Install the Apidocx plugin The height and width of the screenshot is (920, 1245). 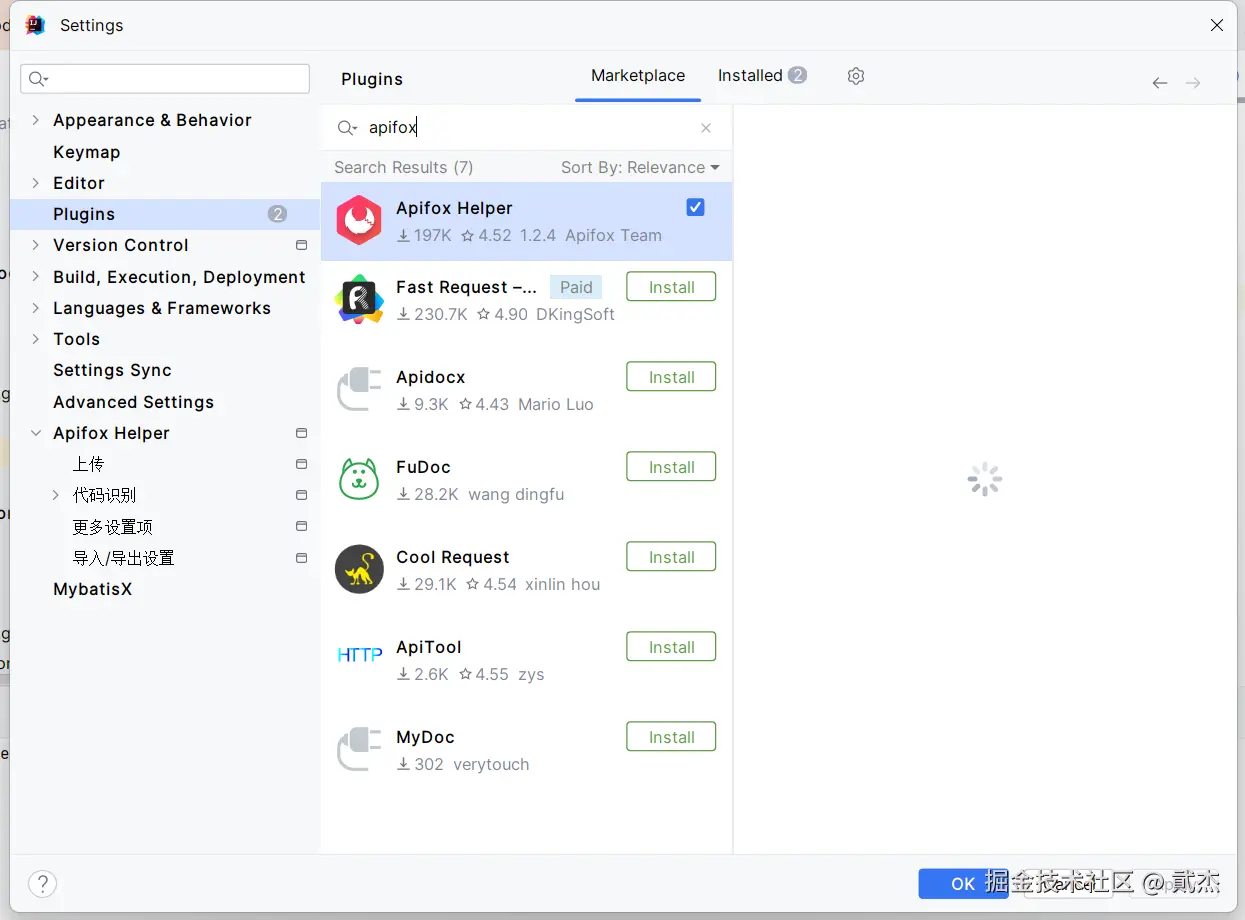671,377
